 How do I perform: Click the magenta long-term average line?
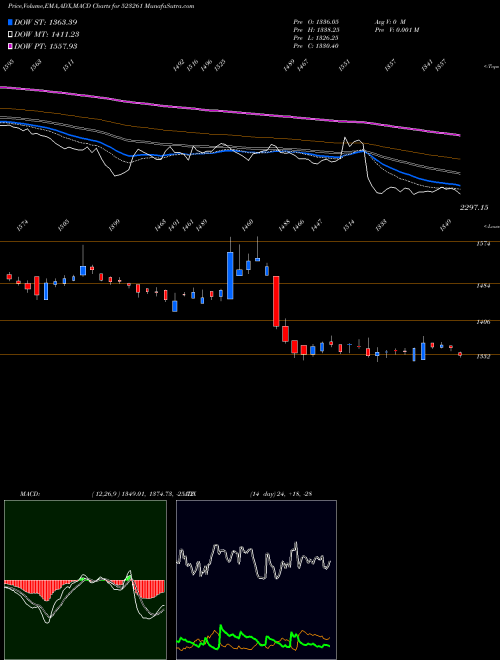pos(229,112)
